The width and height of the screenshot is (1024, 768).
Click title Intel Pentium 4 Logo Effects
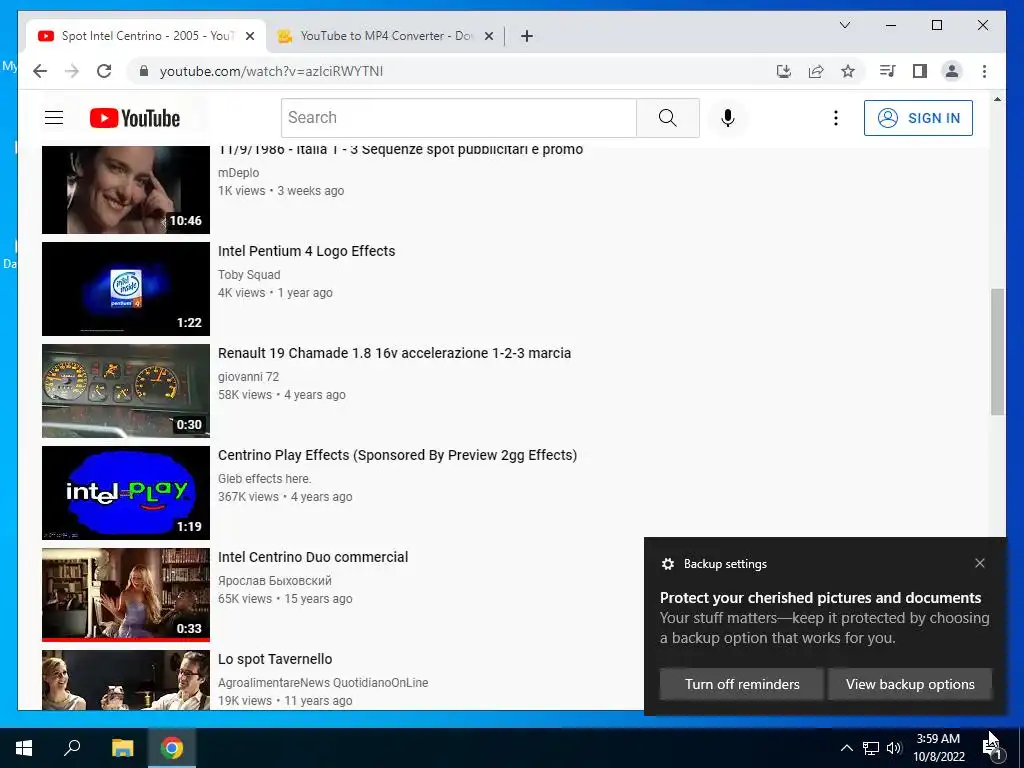[306, 251]
